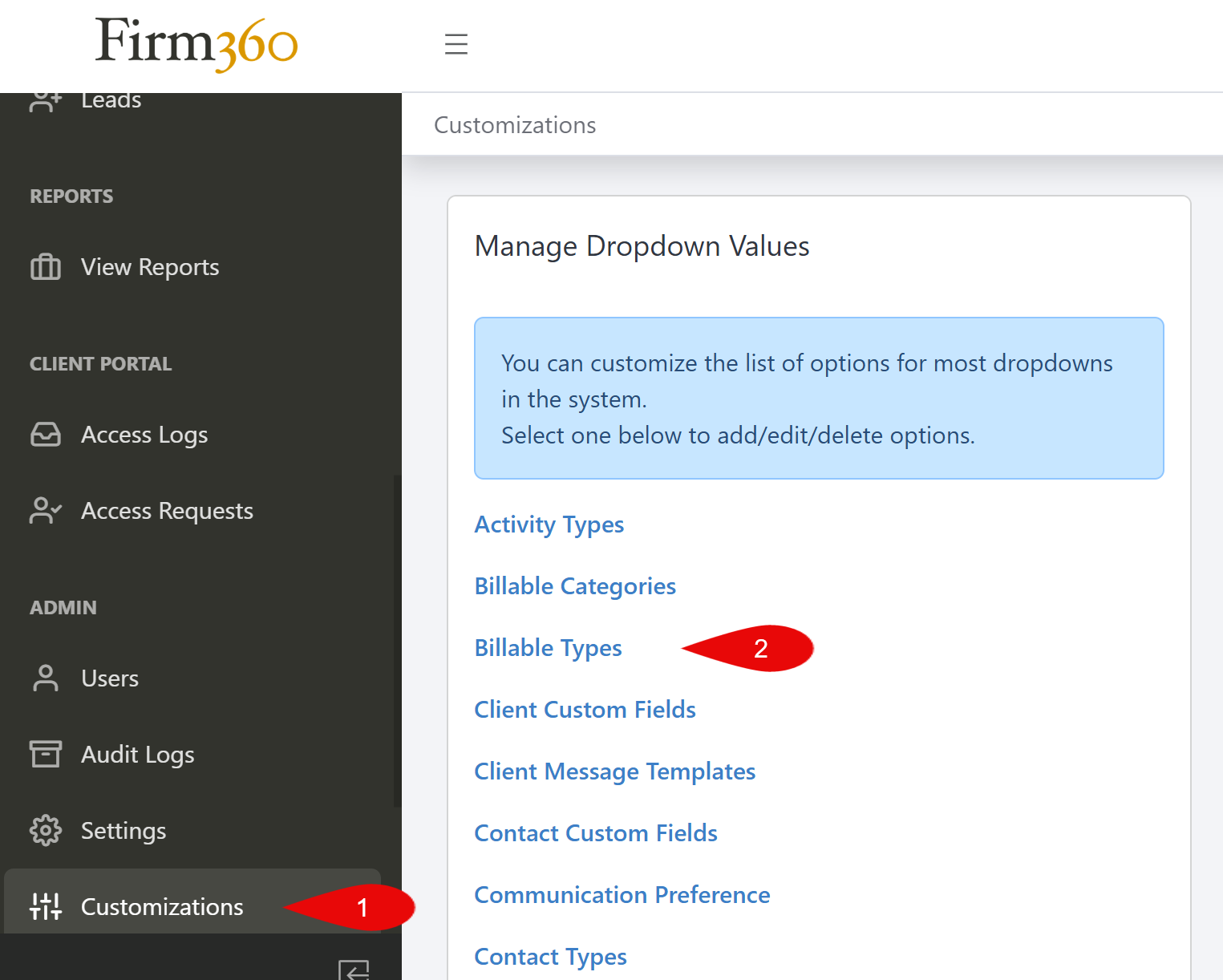Screen dimensions: 1223x980
Task: Click the Access Logs inbox icon
Action: pos(46,434)
